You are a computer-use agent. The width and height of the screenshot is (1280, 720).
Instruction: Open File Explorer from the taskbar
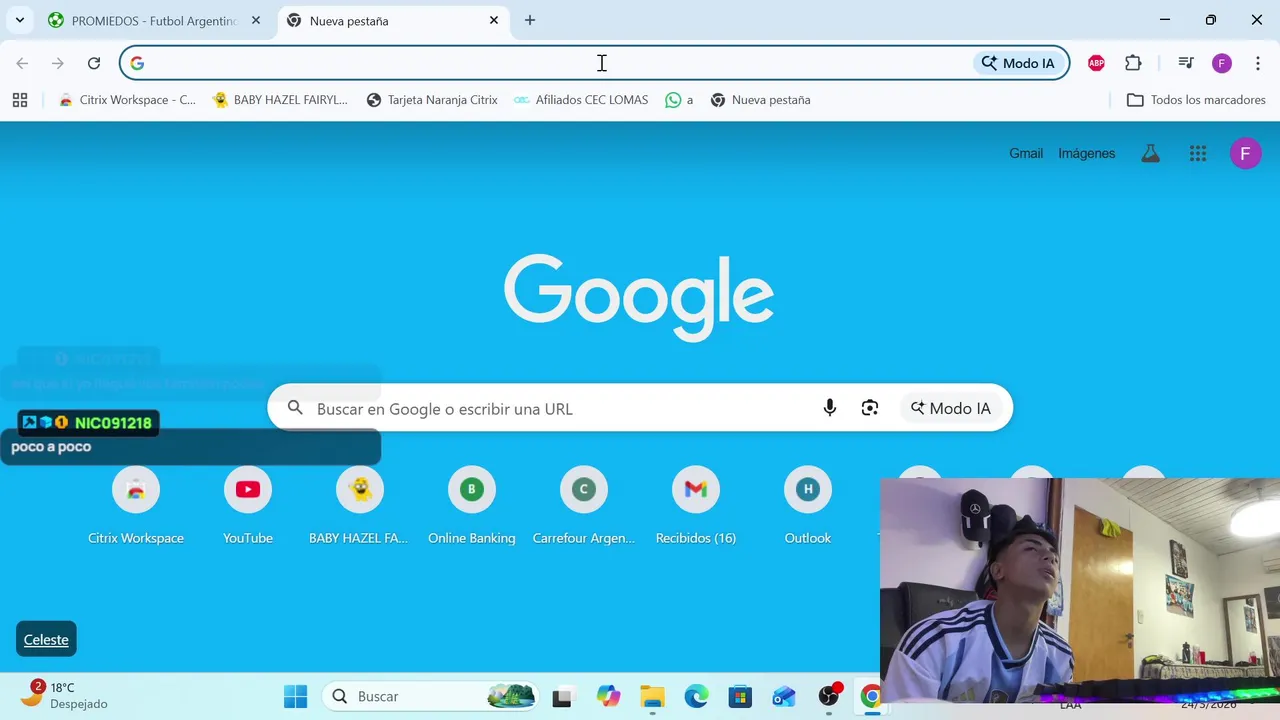click(x=652, y=696)
